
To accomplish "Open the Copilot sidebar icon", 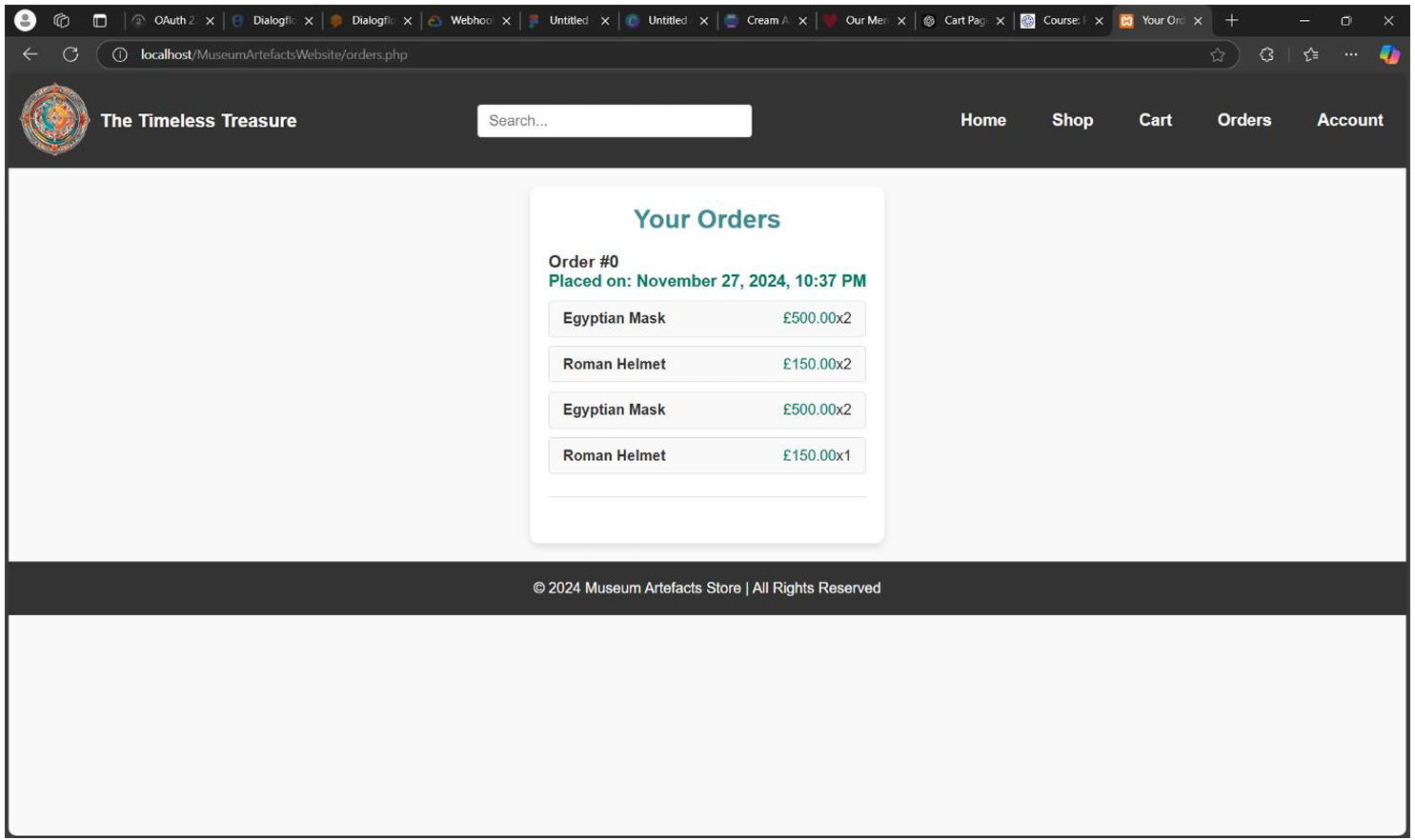I will (1389, 54).
